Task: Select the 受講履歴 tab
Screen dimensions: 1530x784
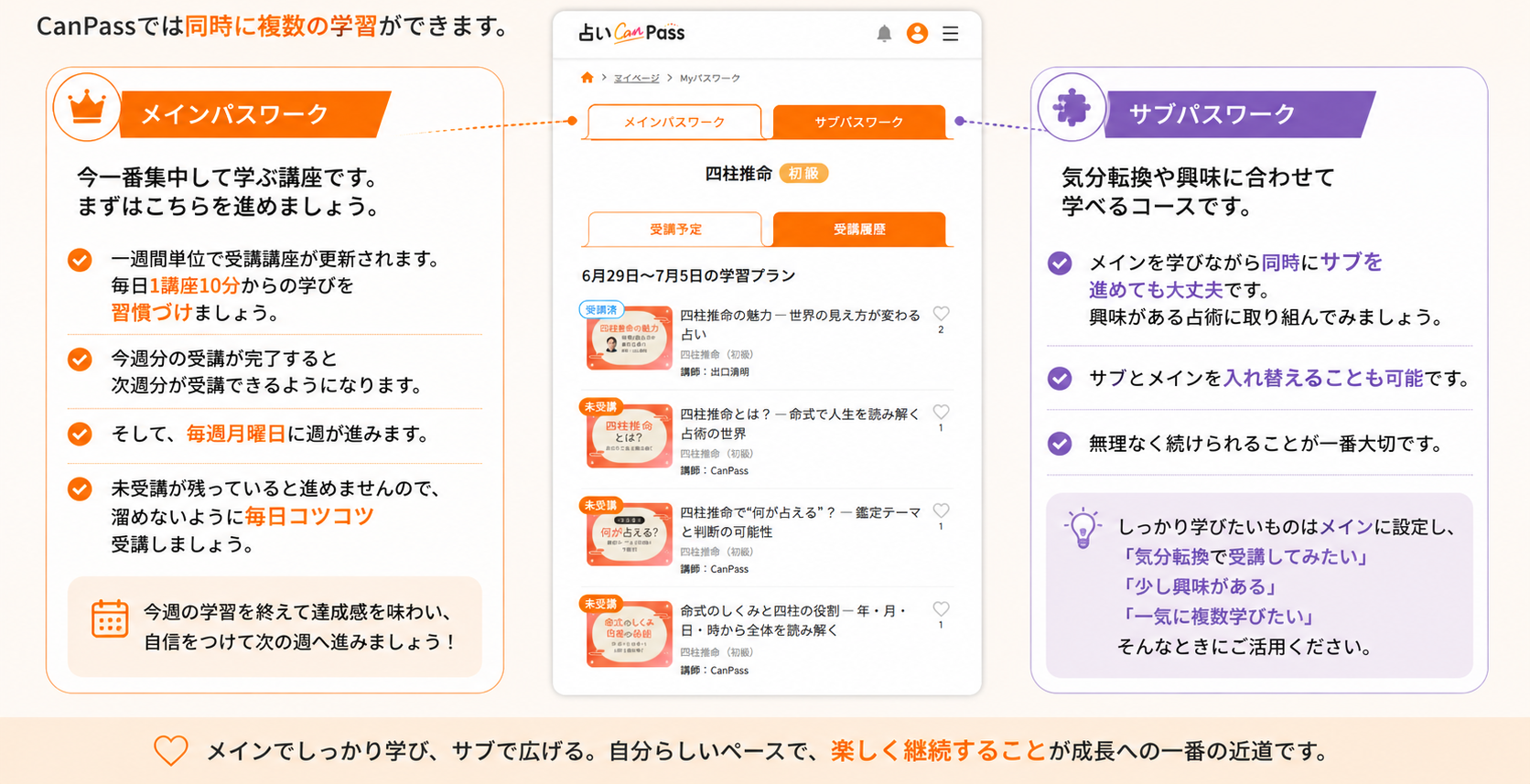Action: [x=859, y=229]
